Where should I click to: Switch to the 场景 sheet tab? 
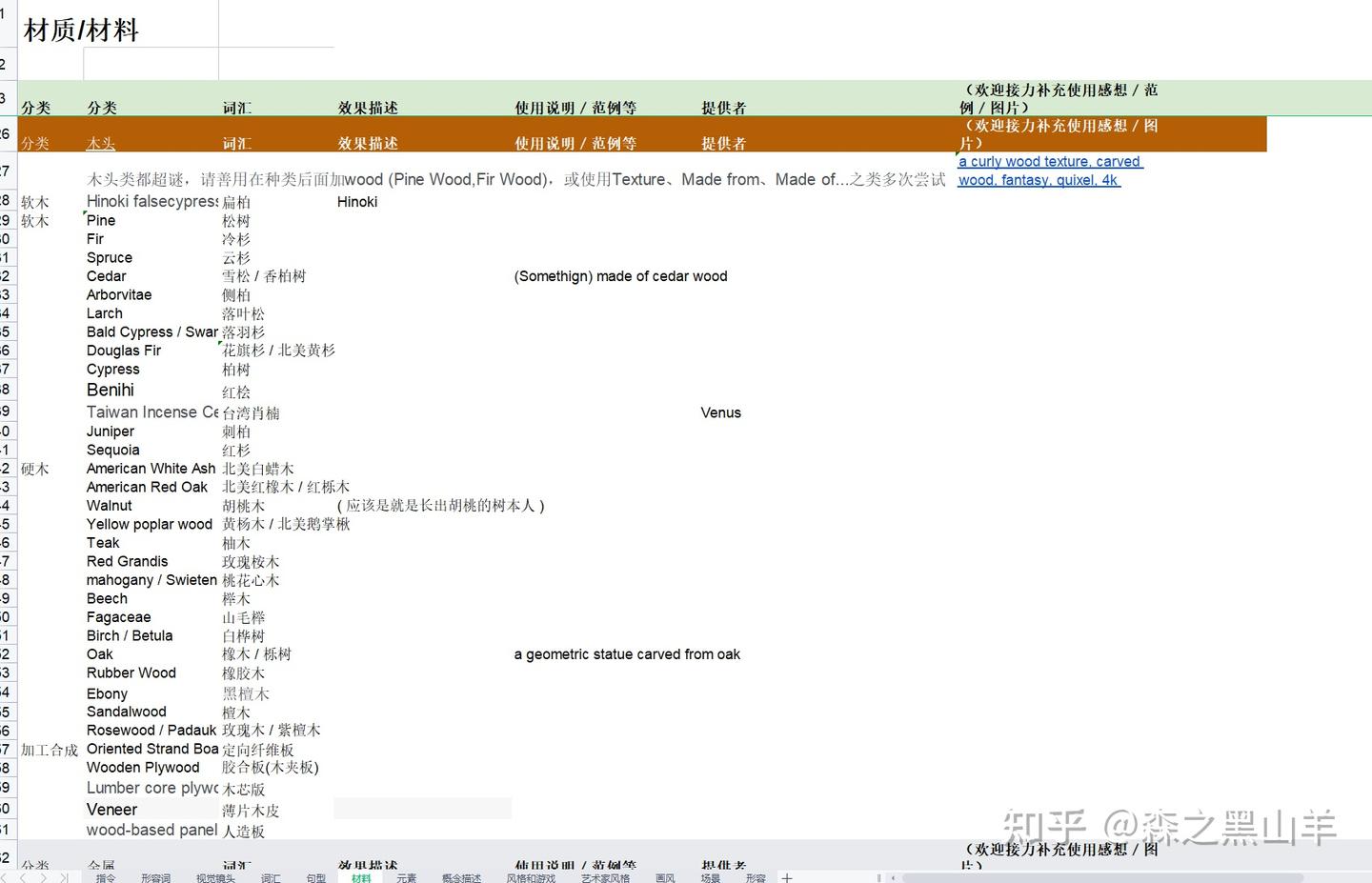(x=711, y=877)
